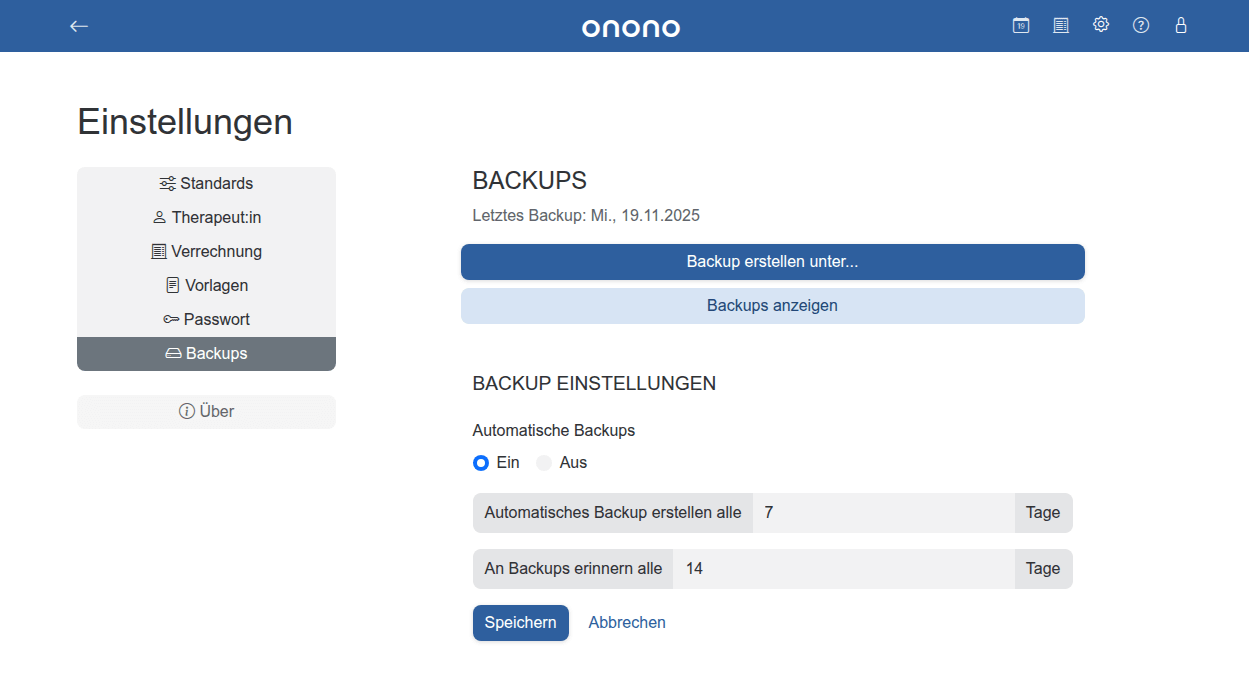Open Backups anzeigen
This screenshot has width=1249, height=695.
(772, 305)
